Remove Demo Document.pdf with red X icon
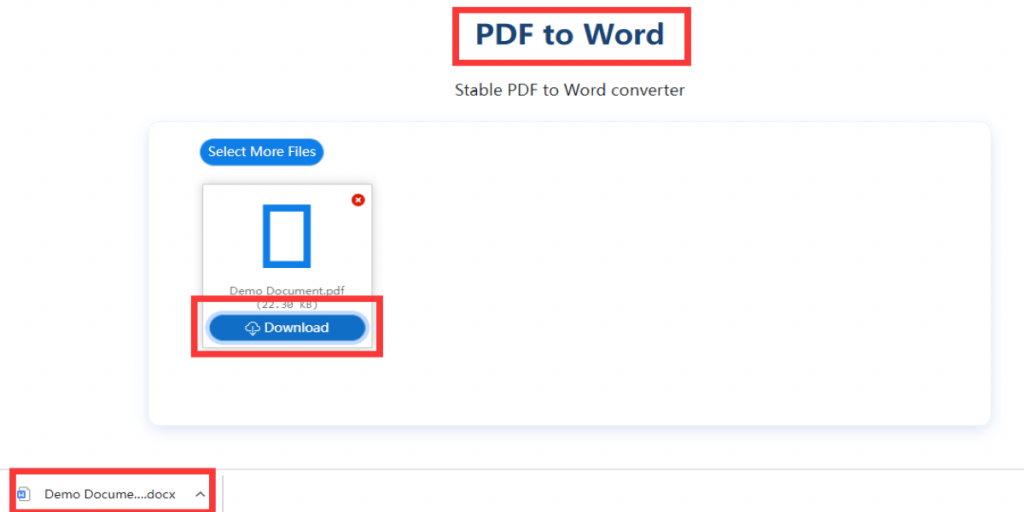 click(x=358, y=200)
